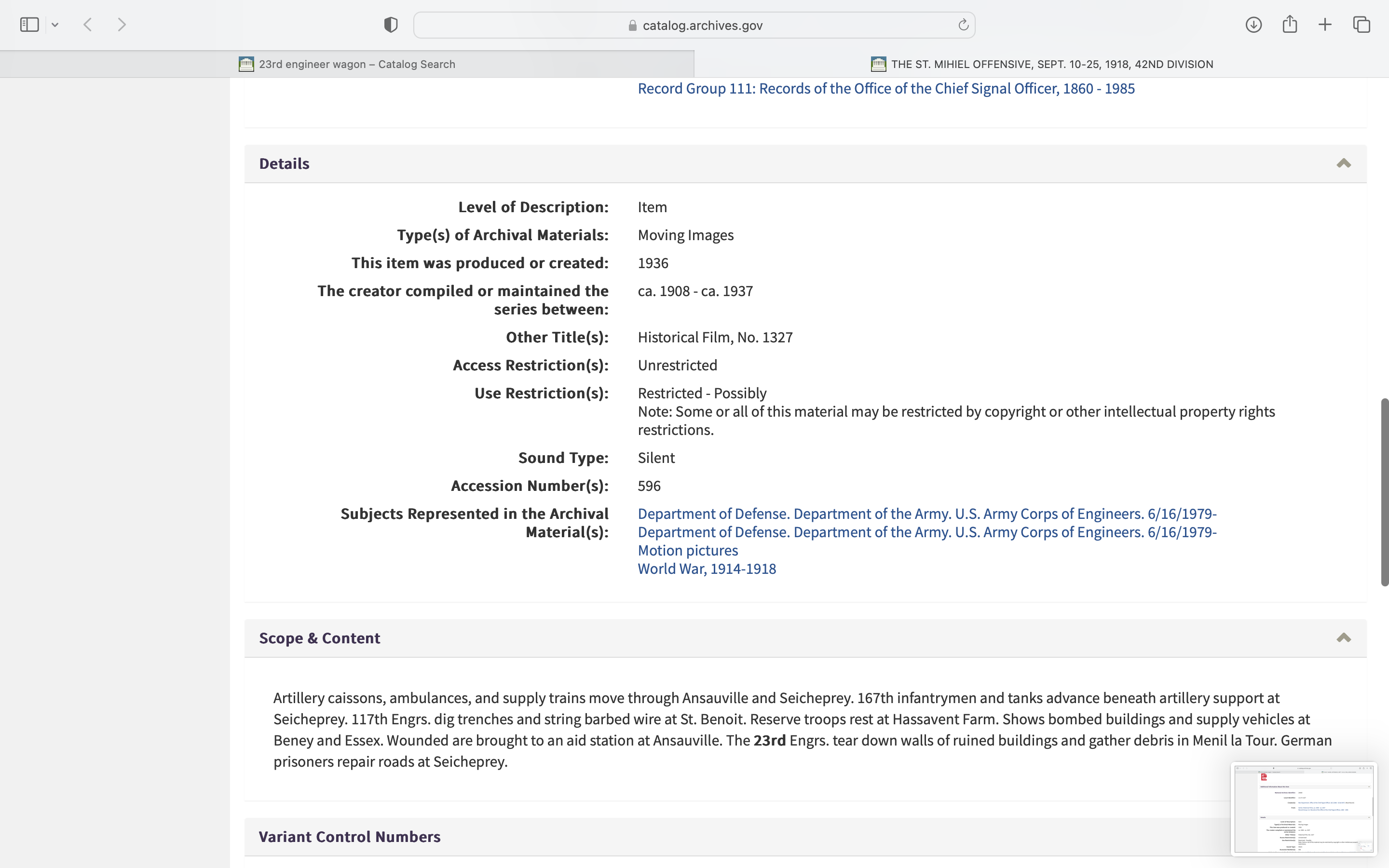Show downloads via toolbar icon

click(x=1253, y=25)
